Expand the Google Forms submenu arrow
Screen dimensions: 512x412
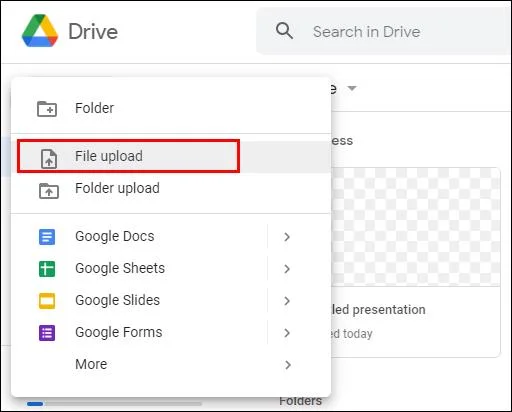coord(287,333)
